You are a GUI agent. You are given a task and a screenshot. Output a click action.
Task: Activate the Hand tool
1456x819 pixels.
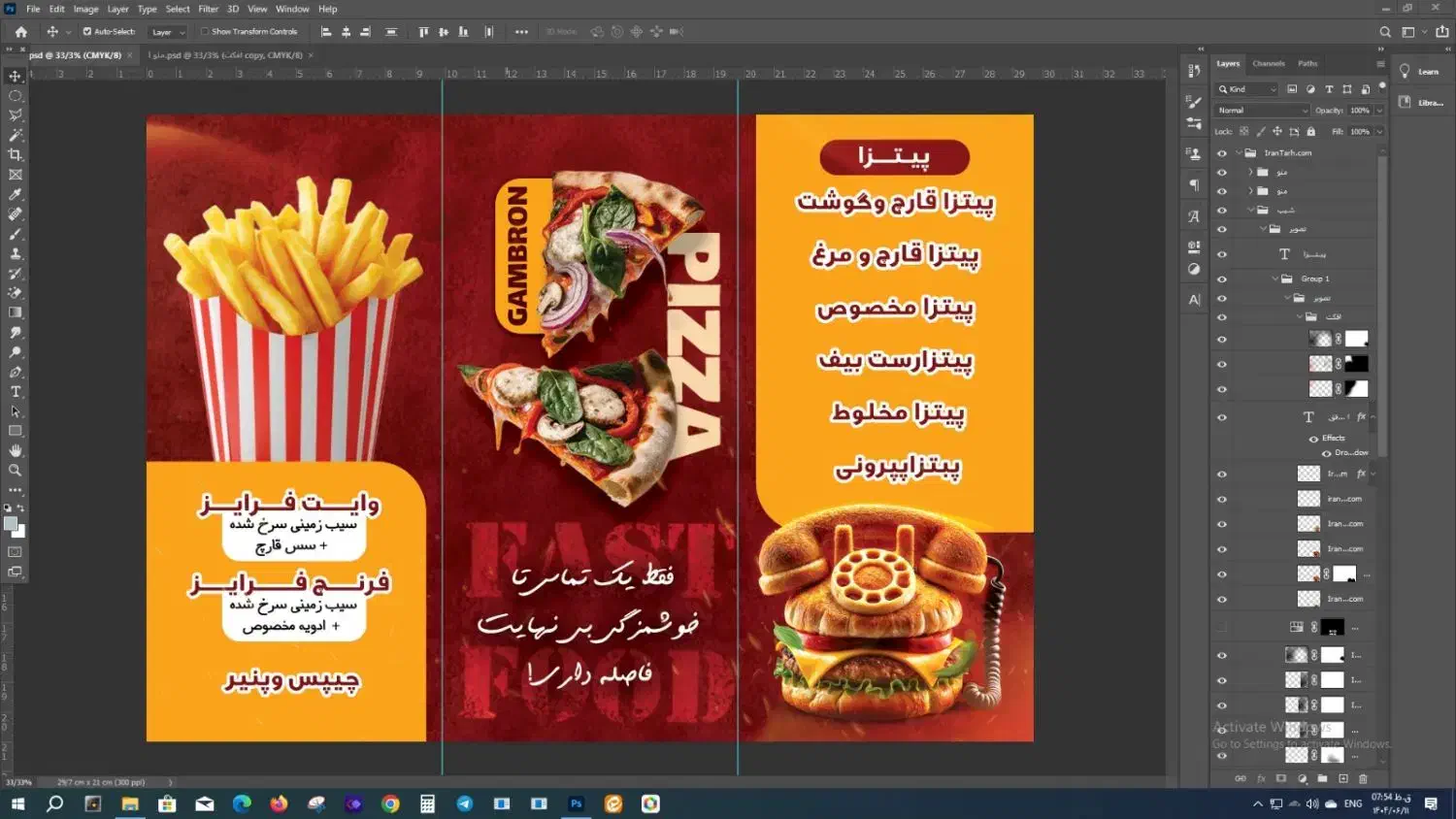click(16, 451)
